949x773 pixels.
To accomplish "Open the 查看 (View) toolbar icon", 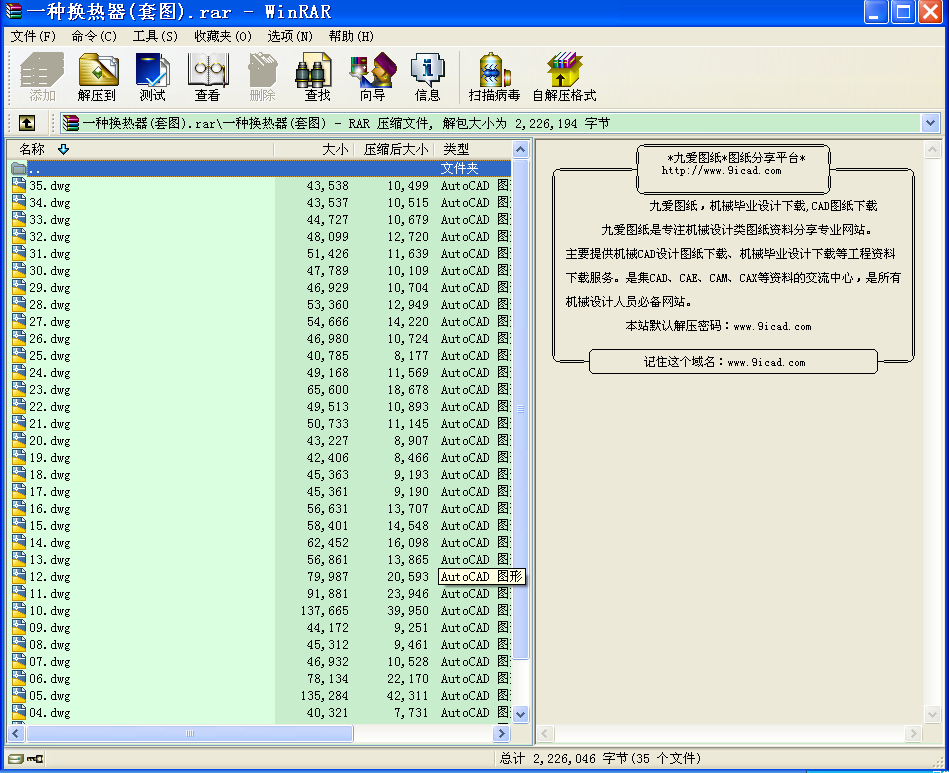I will pos(207,77).
